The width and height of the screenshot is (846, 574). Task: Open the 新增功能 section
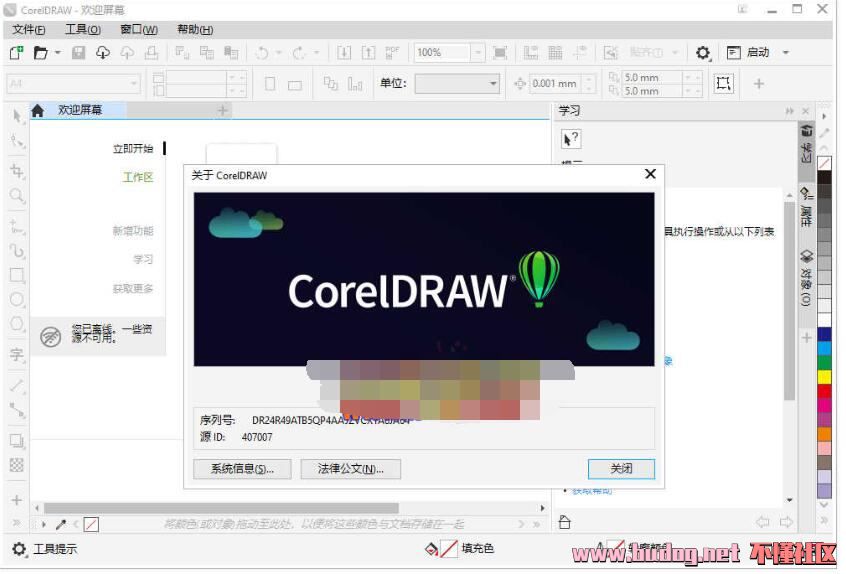tap(133, 231)
